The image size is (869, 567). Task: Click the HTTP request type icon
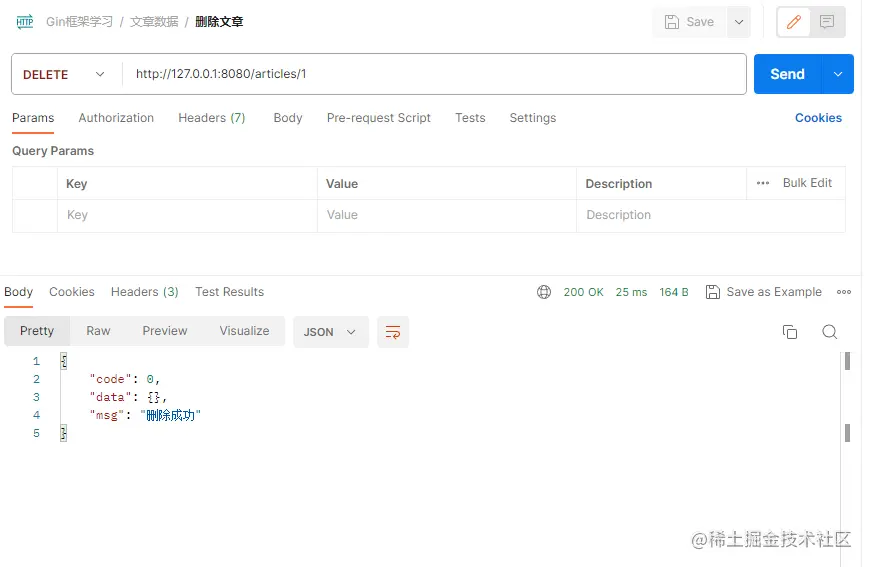[24, 22]
